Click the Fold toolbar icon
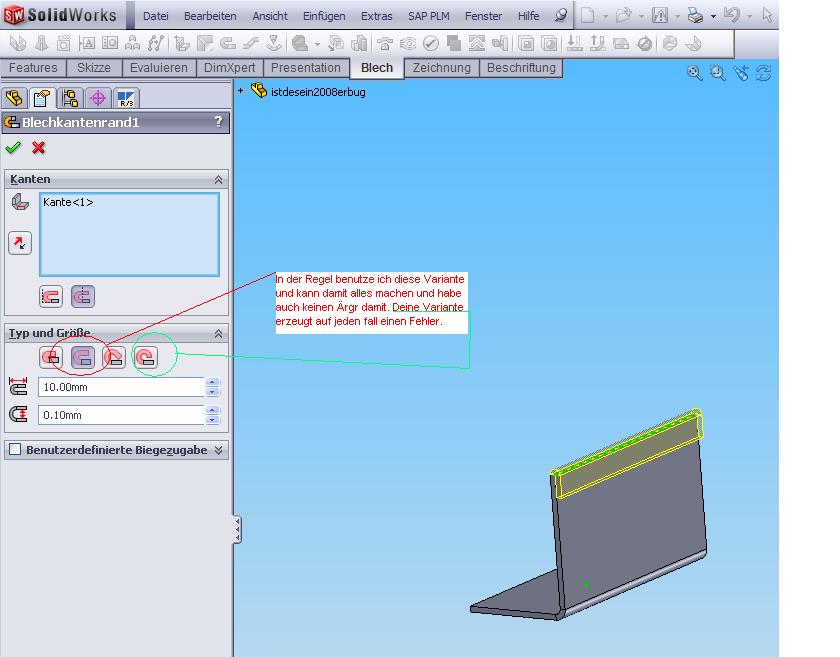The width and height of the screenshot is (840, 657). point(597,43)
